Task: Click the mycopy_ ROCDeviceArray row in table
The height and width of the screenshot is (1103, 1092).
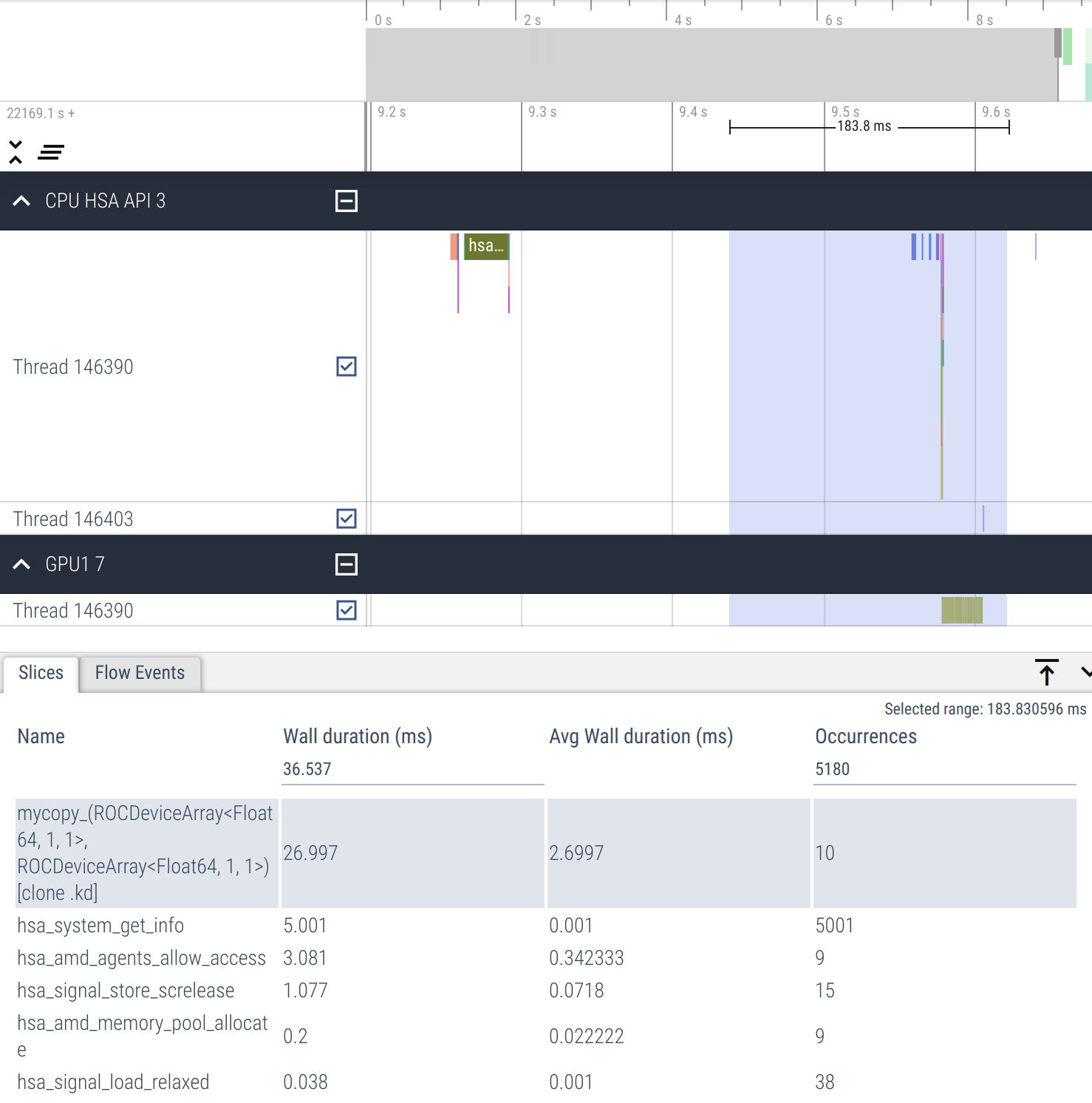Action: click(x=146, y=853)
